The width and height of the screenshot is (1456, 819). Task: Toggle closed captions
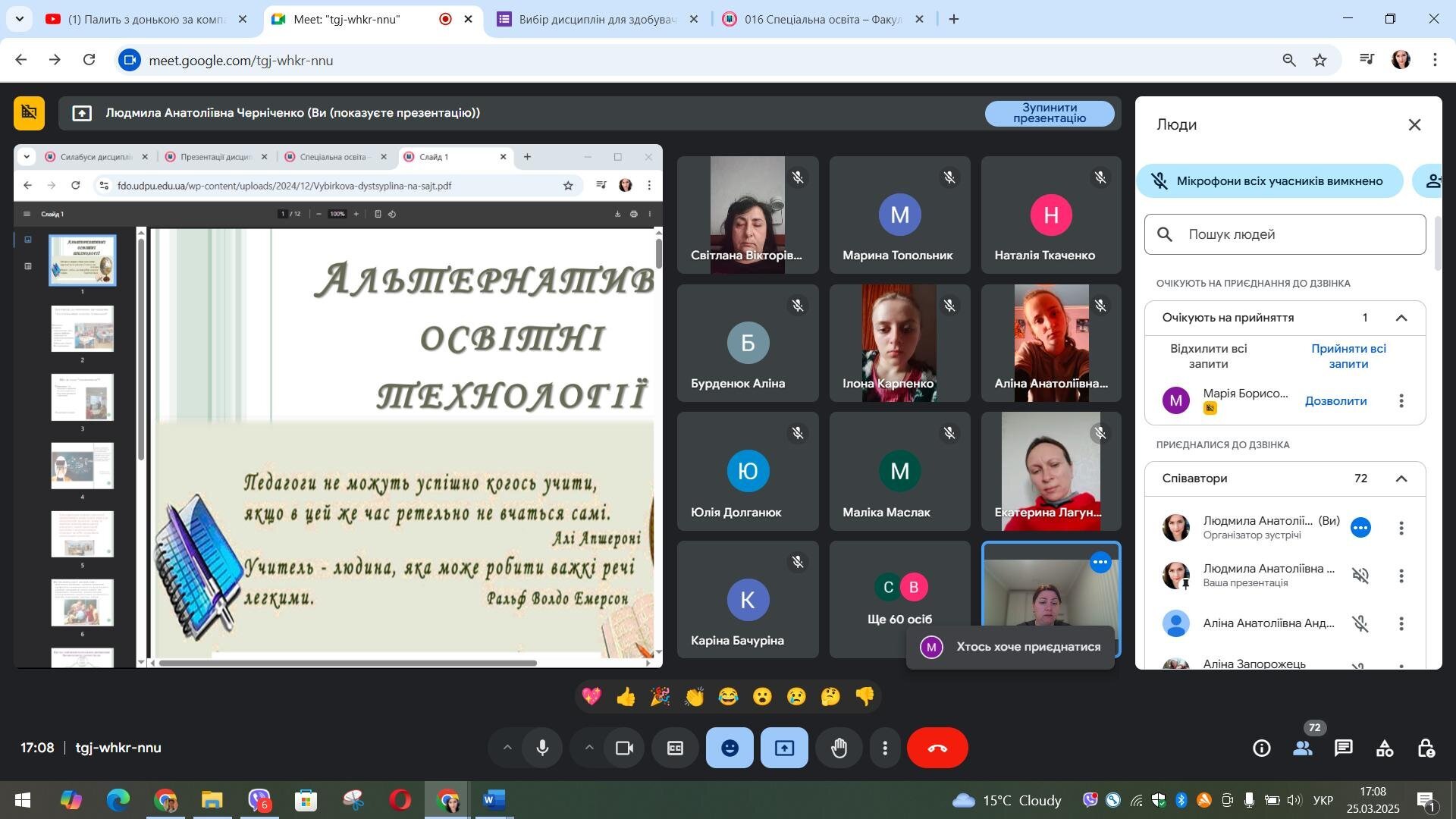(x=675, y=748)
